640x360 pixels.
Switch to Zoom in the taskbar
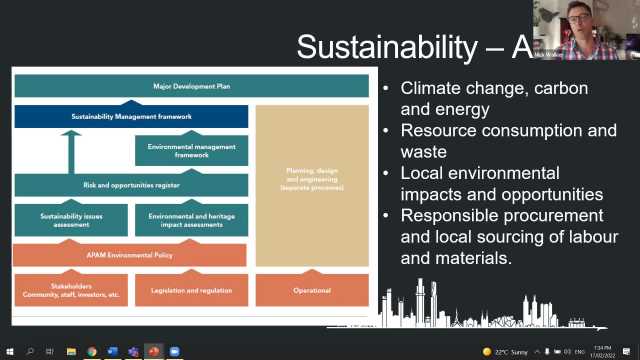click(174, 351)
